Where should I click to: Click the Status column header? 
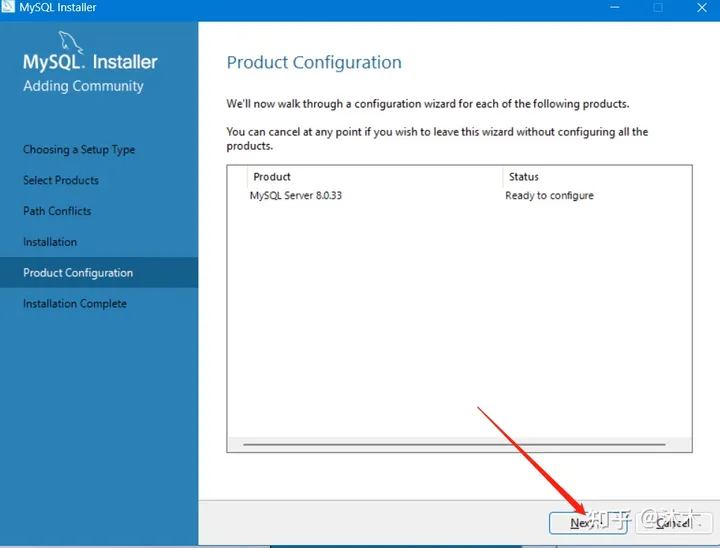click(523, 176)
